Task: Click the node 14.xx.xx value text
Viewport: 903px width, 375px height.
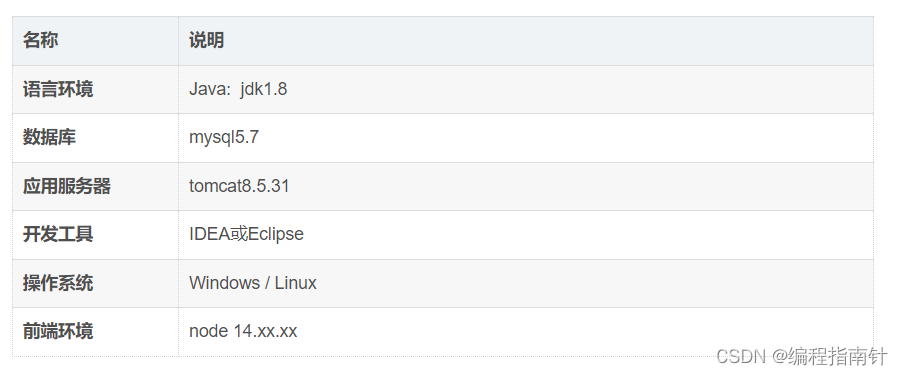Action: [243, 331]
